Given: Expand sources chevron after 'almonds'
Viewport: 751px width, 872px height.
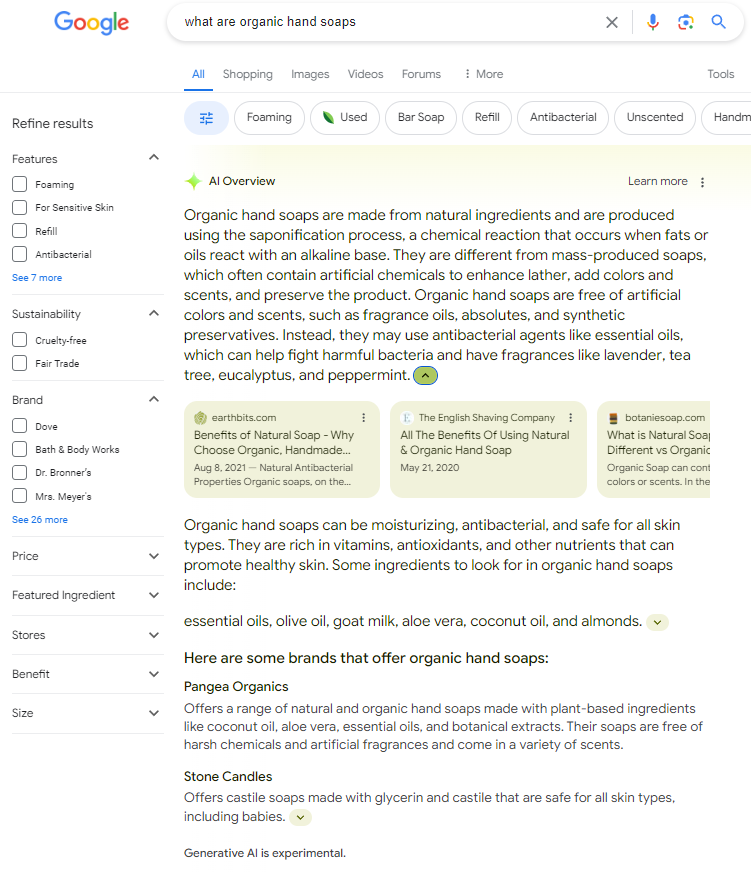Looking at the screenshot, I should pyautogui.click(x=657, y=622).
